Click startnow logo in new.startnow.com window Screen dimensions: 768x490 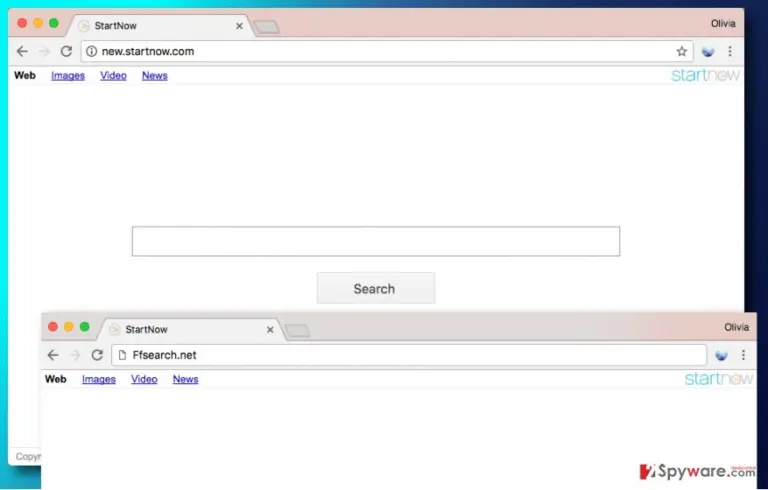coord(705,75)
